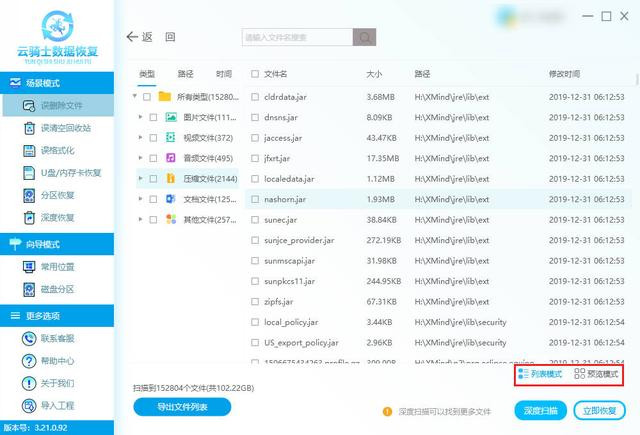
Task: Expand the 文档文件 tree node
Action: click(140, 199)
